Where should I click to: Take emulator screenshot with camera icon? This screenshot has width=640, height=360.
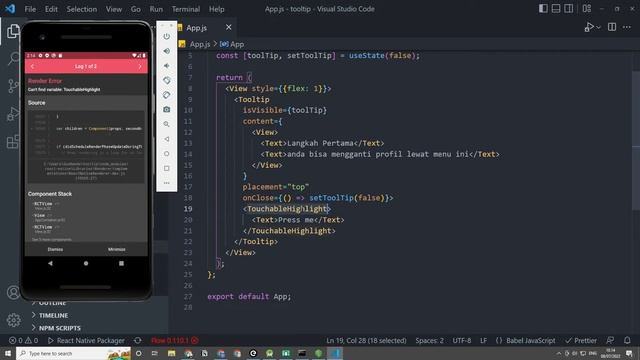167,109
